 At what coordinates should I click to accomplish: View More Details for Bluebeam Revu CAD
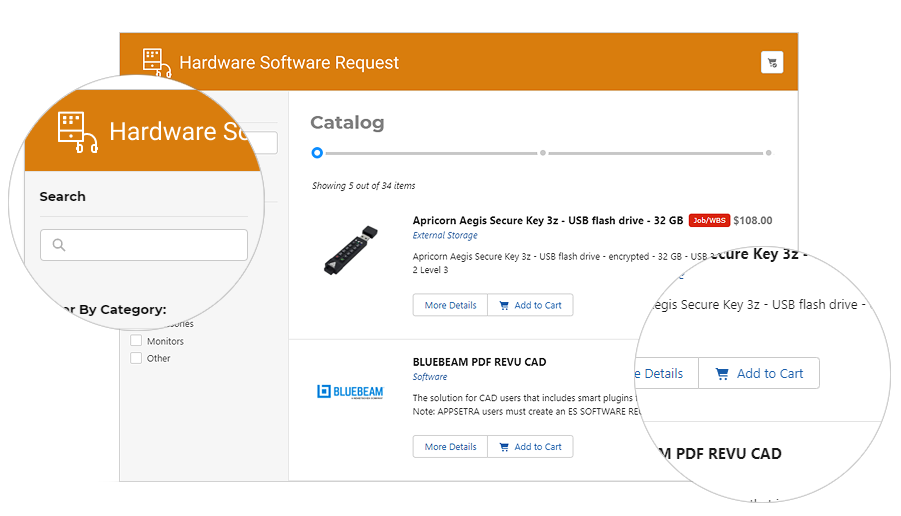pyautogui.click(x=450, y=446)
